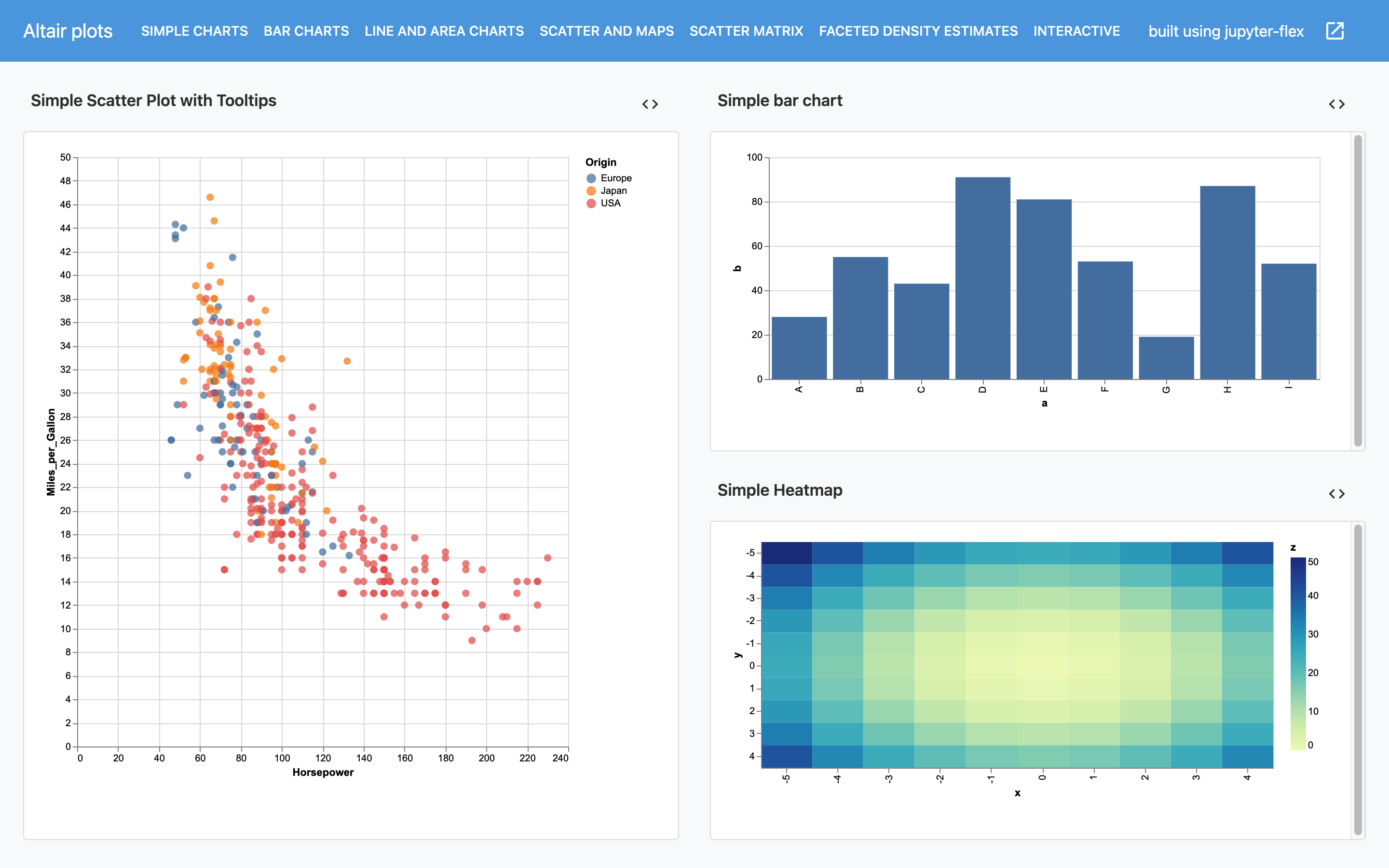Open the Interactive tab
Screen dimensions: 1389x868
click(1077, 31)
